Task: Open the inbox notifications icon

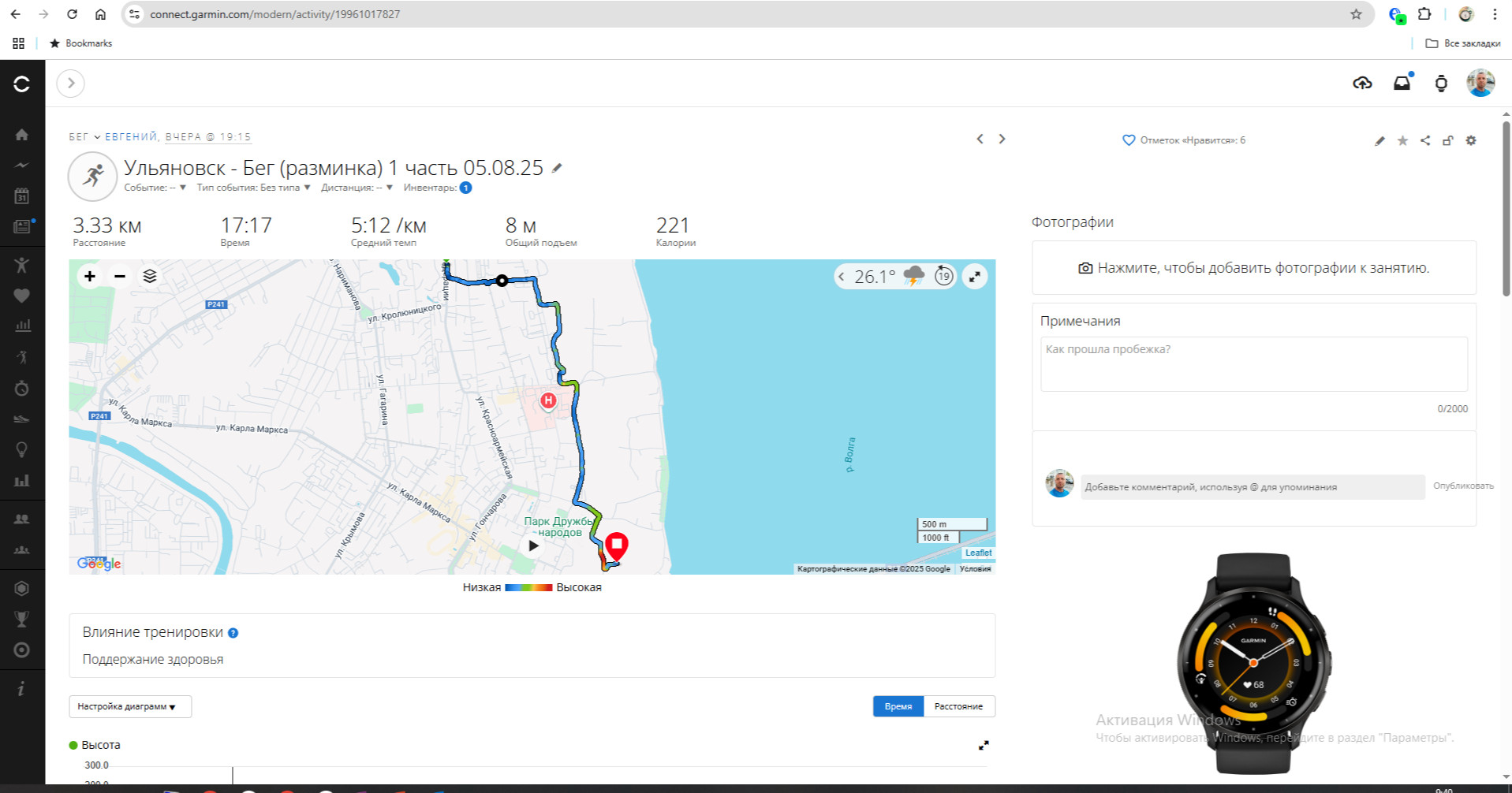Action: point(1402,83)
